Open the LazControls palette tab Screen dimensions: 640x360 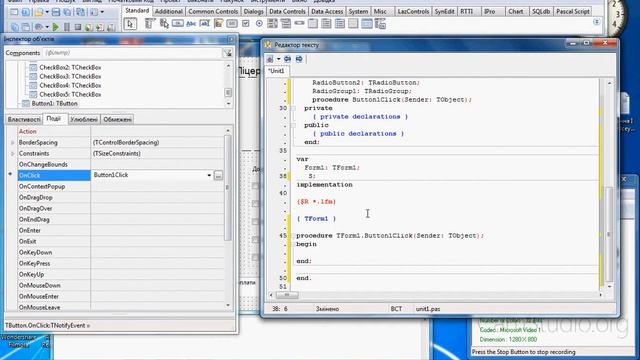point(413,11)
